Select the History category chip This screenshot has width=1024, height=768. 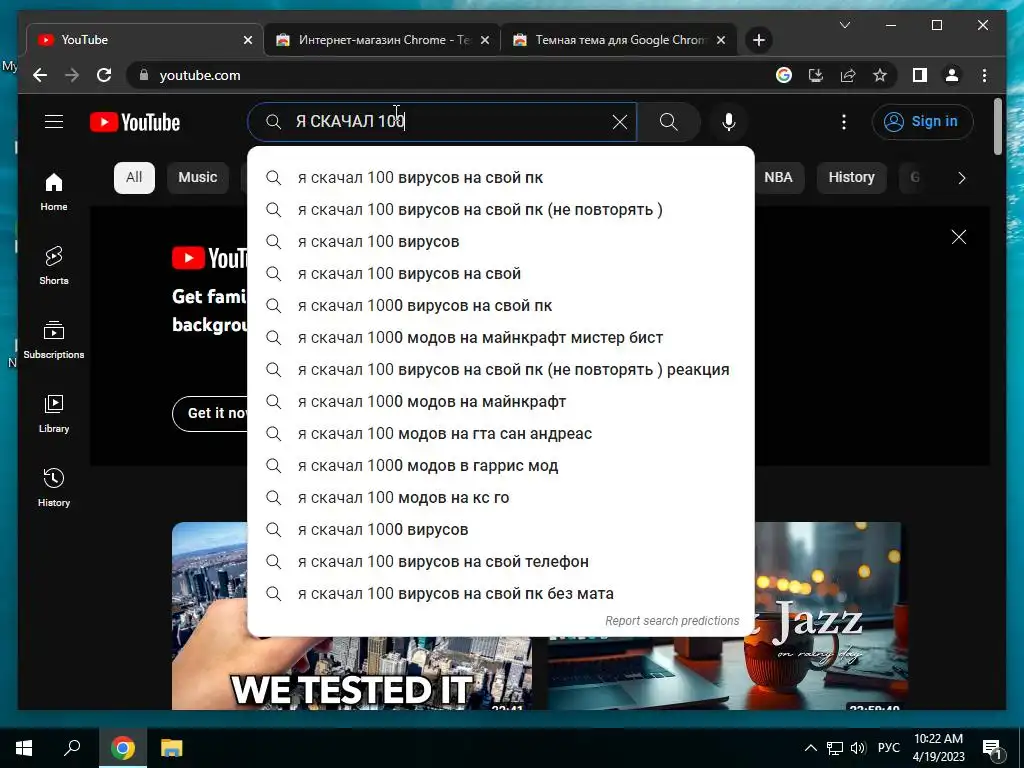click(x=852, y=178)
